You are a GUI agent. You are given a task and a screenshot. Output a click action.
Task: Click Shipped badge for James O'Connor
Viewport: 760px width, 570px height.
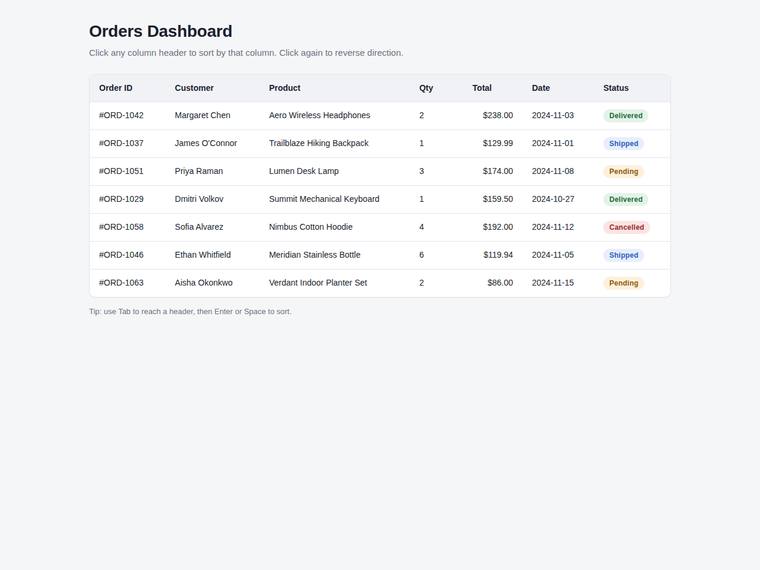pyautogui.click(x=623, y=143)
